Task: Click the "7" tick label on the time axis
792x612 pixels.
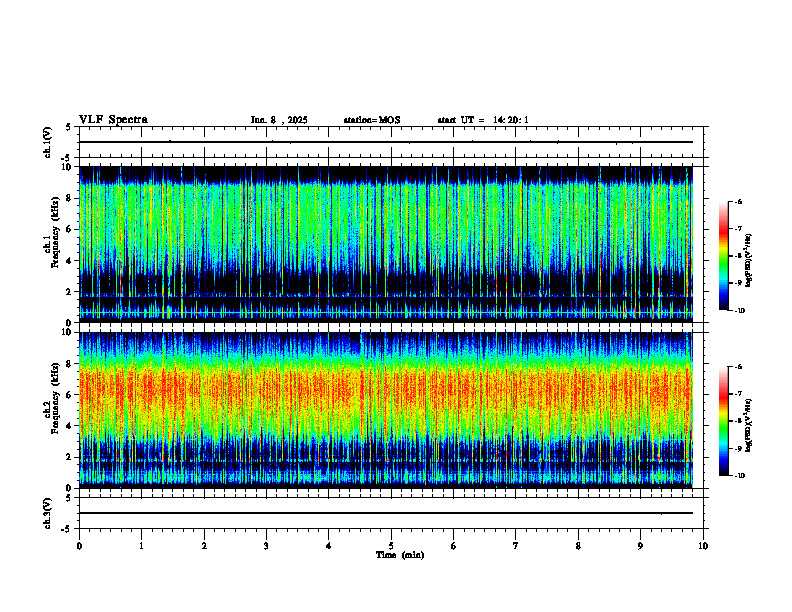Action: click(516, 546)
